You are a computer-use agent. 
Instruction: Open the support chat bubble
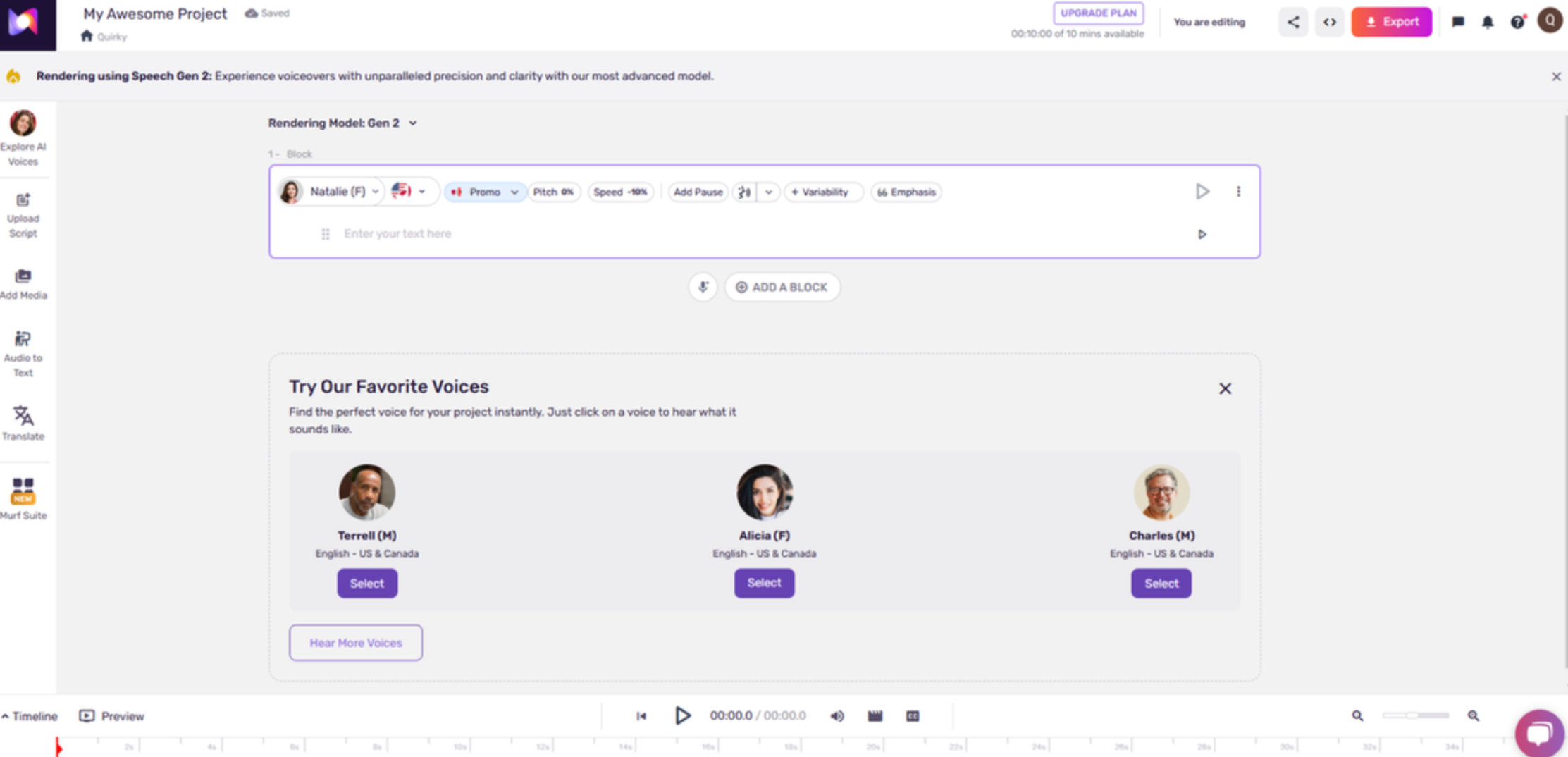click(x=1539, y=733)
